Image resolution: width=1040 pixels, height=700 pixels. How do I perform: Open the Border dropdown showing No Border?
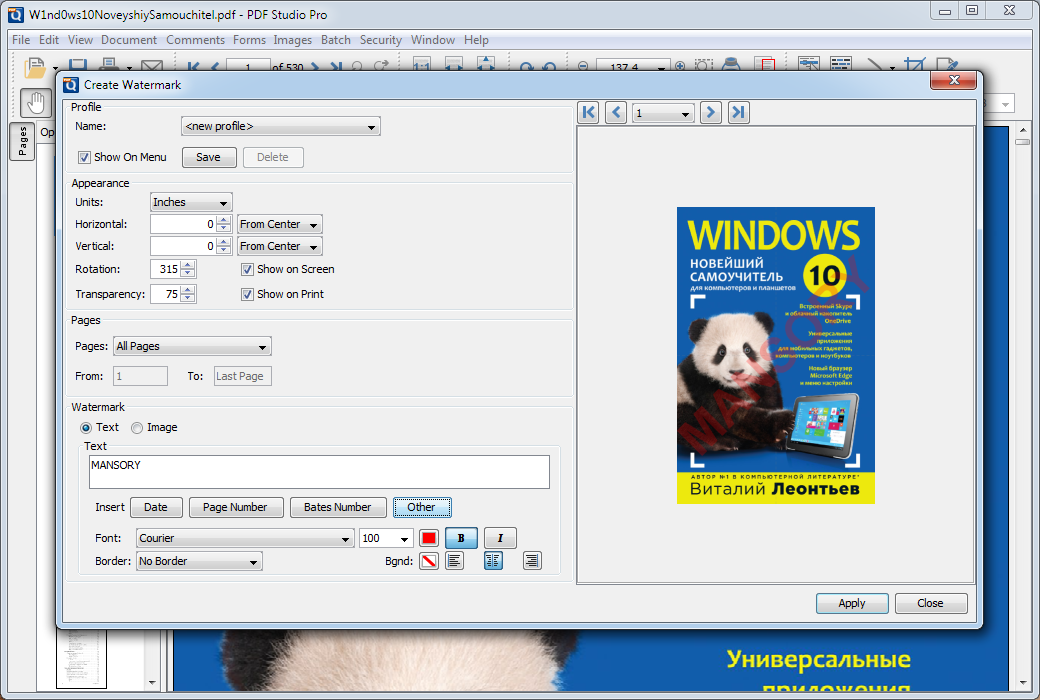(x=199, y=561)
